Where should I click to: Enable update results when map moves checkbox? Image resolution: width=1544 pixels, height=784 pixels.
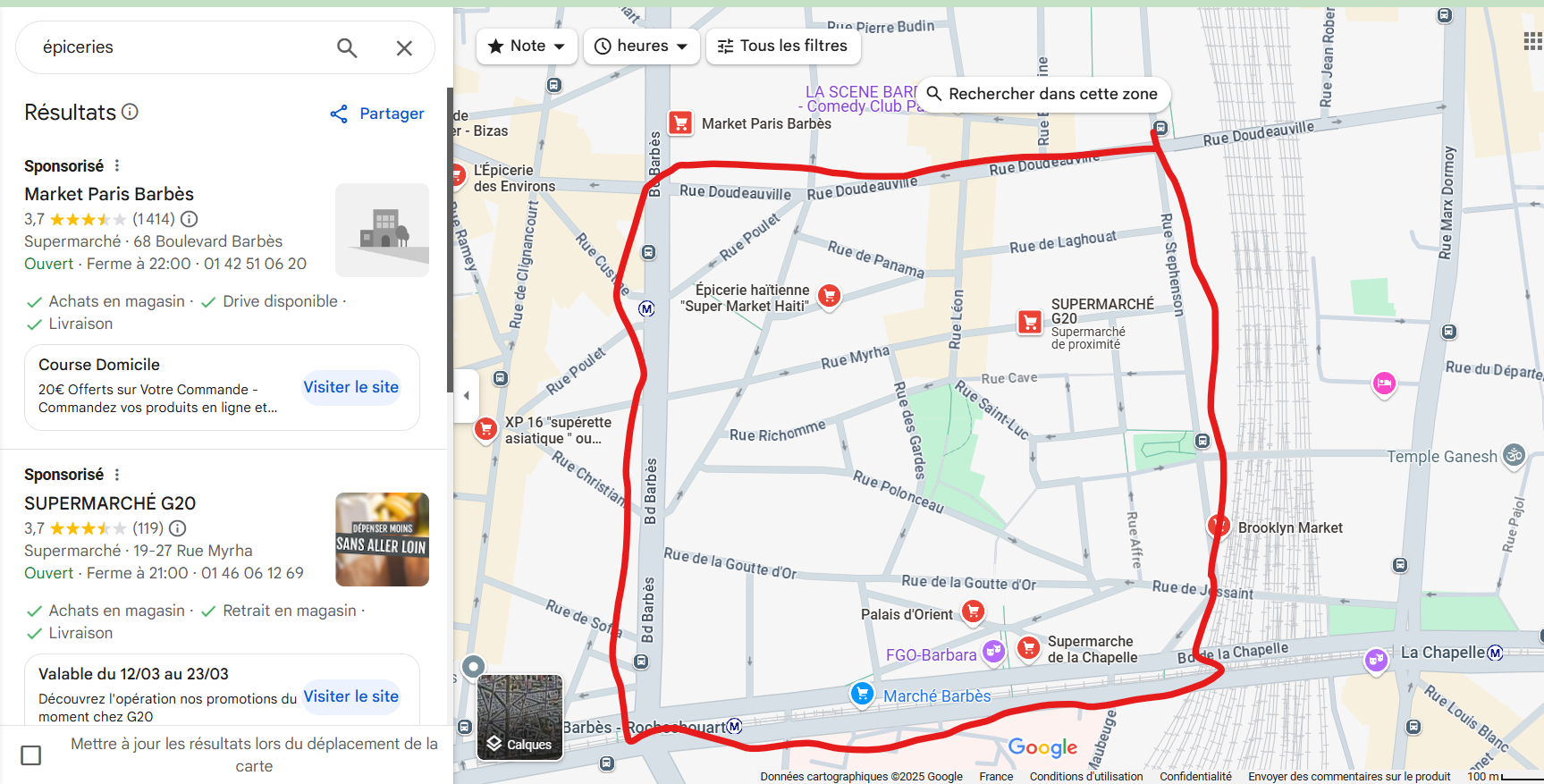(31, 755)
